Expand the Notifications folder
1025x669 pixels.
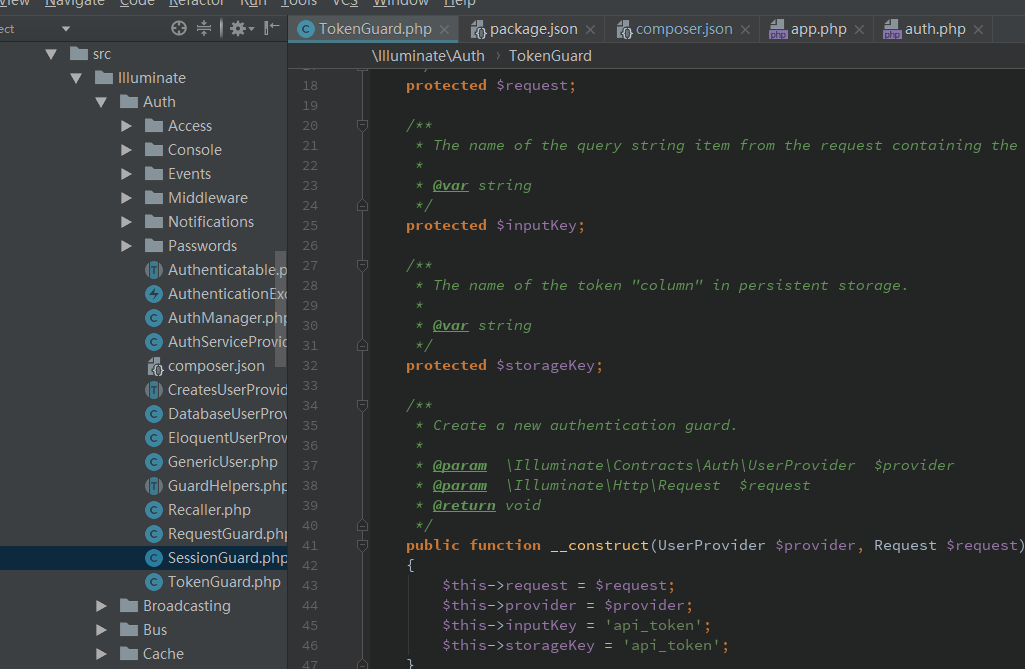tap(126, 222)
